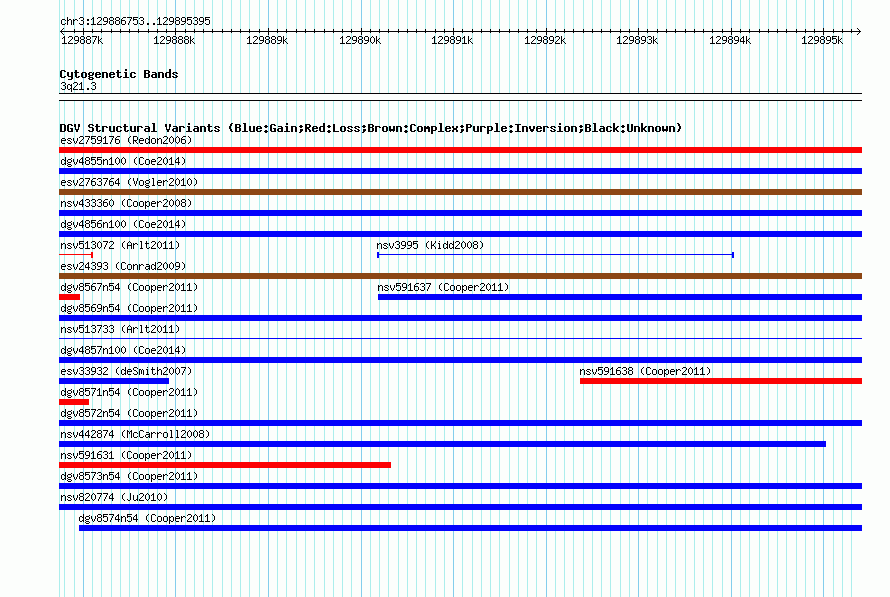Open nsv820774 (Ju2010) label
Viewport: 890px width, 597px height.
[114, 497]
